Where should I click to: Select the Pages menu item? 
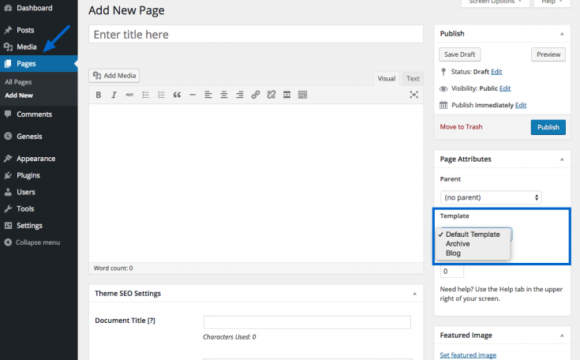pyautogui.click(x=39, y=64)
